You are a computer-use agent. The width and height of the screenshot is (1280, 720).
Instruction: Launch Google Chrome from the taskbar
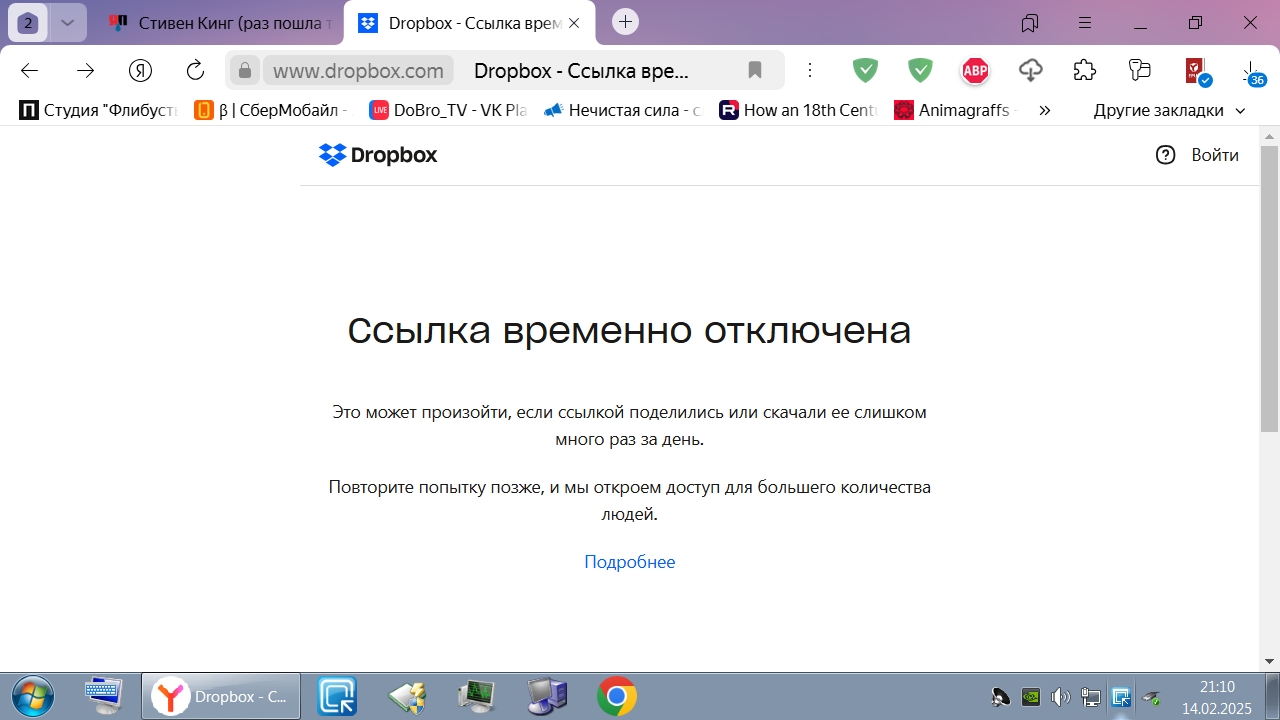(x=616, y=696)
